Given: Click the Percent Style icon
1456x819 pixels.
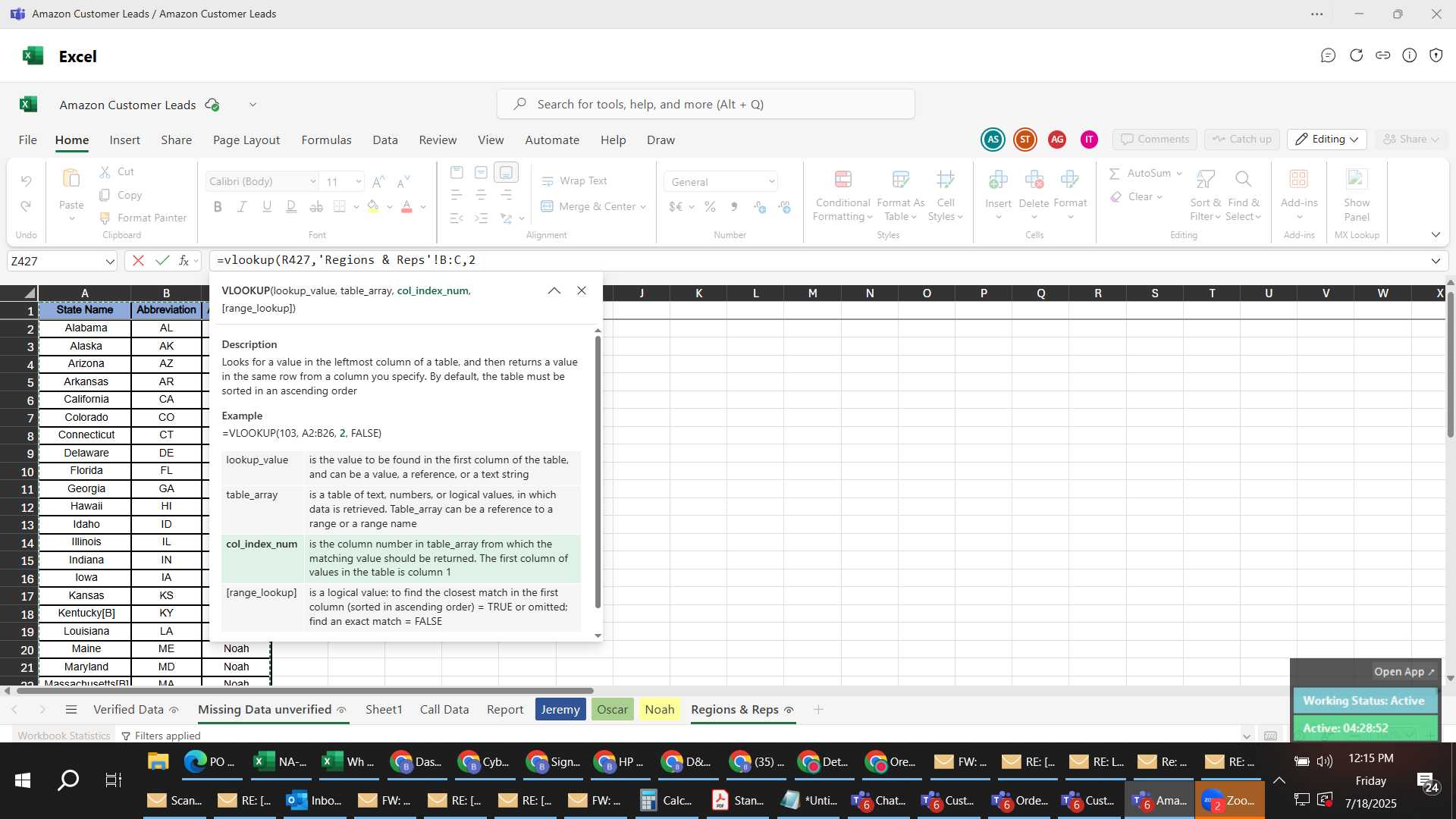Looking at the screenshot, I should (710, 206).
